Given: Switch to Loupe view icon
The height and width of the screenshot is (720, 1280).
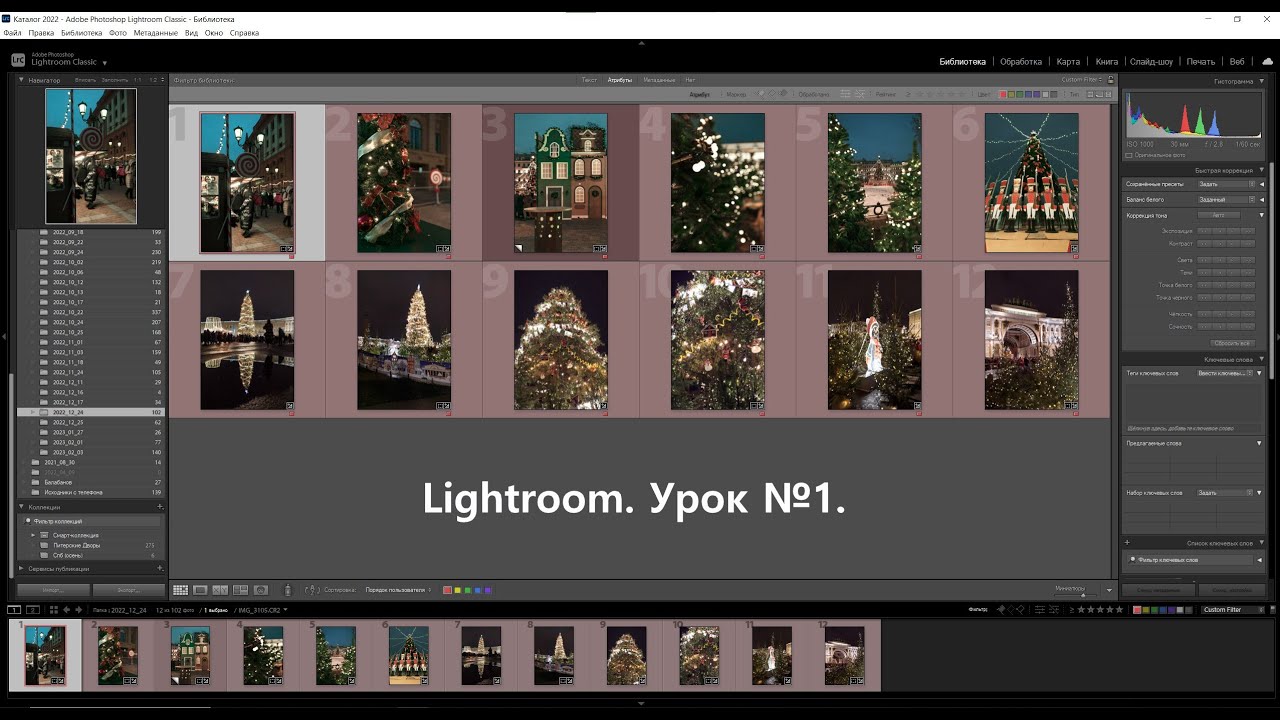Looking at the screenshot, I should point(200,590).
